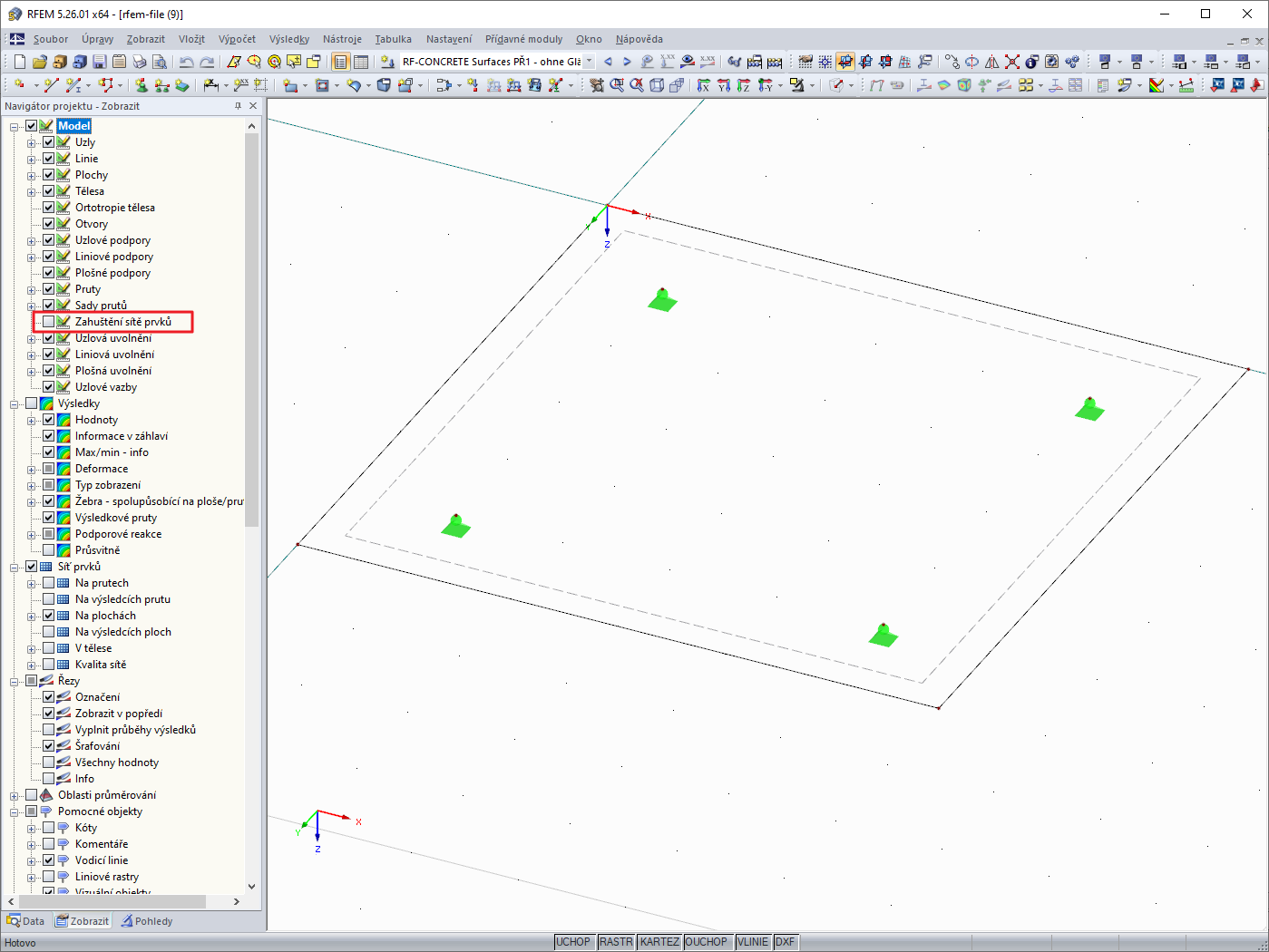Print the current view
The height and width of the screenshot is (952, 1269).
pyautogui.click(x=139, y=62)
